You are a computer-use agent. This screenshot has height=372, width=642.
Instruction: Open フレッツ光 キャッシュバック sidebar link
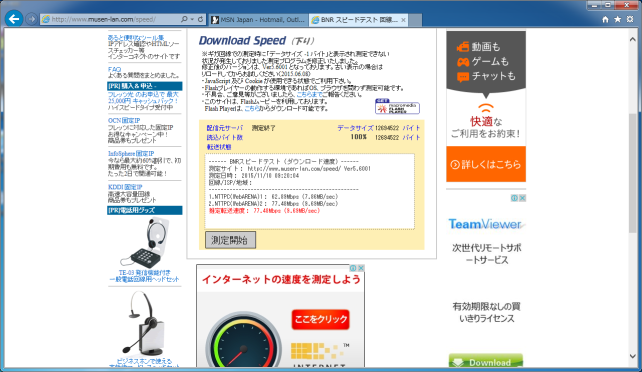(x=143, y=97)
